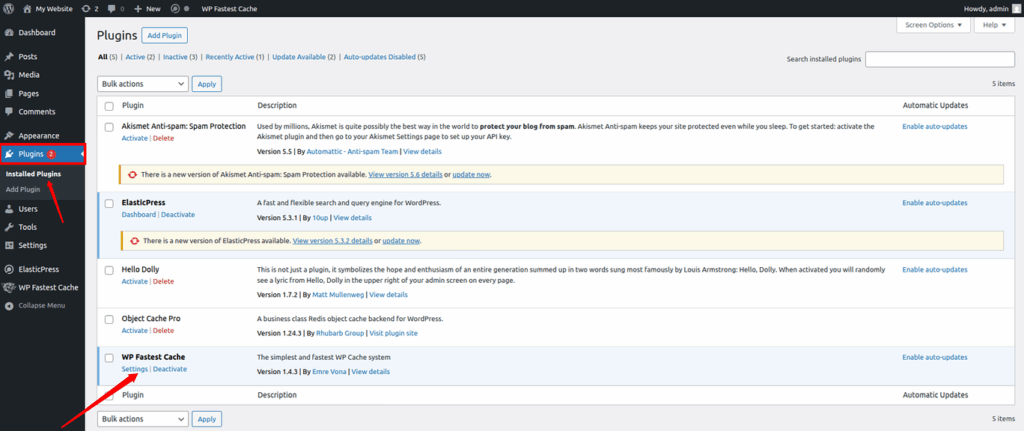This screenshot has height=431, width=1024.
Task: Filter plugins by Active (2)
Action: point(140,57)
